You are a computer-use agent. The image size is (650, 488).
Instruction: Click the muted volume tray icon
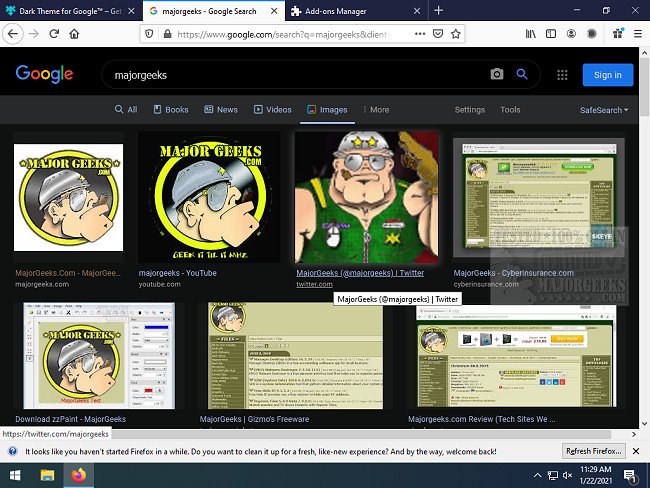point(568,475)
